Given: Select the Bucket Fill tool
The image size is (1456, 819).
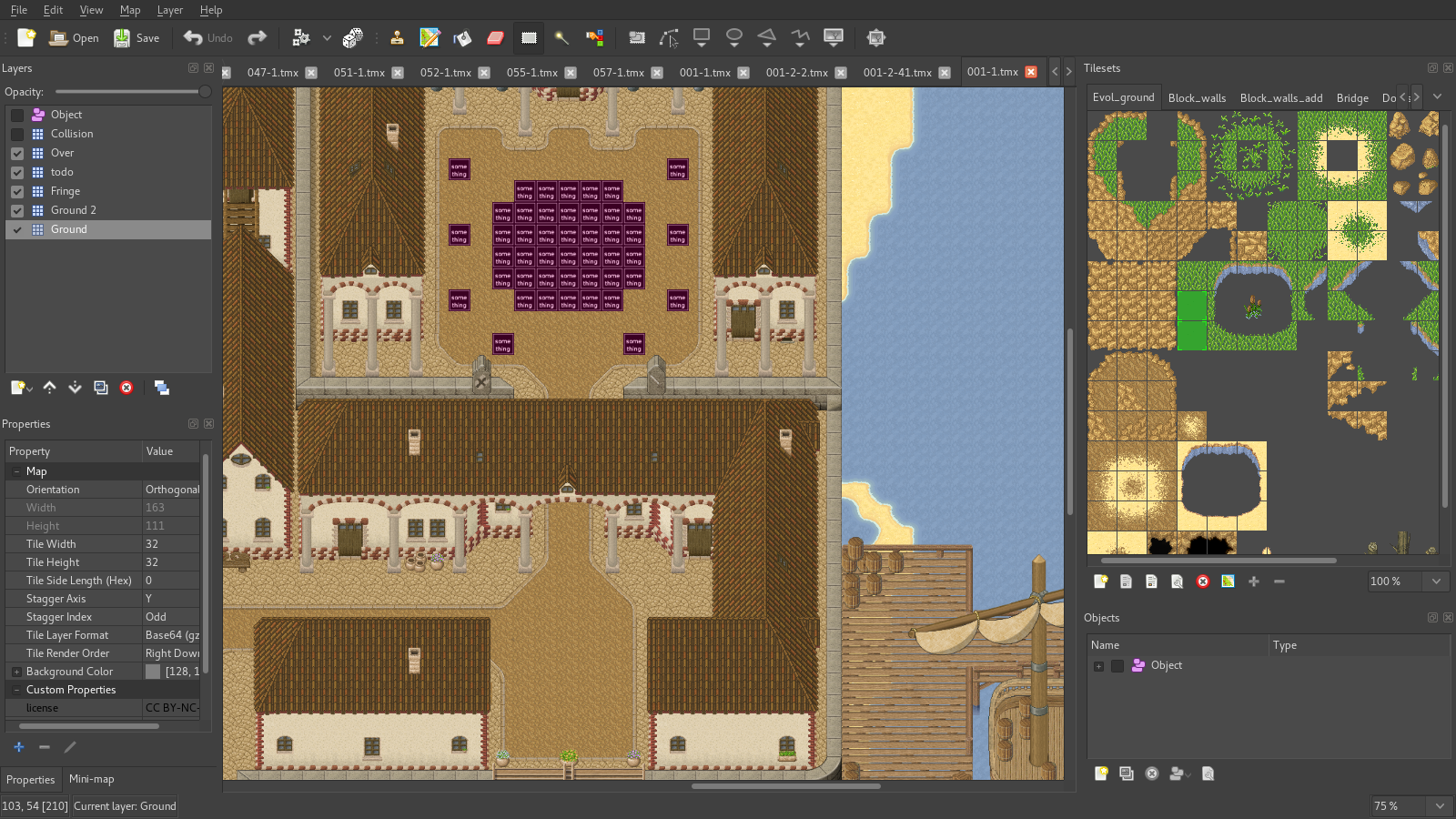Looking at the screenshot, I should [462, 37].
